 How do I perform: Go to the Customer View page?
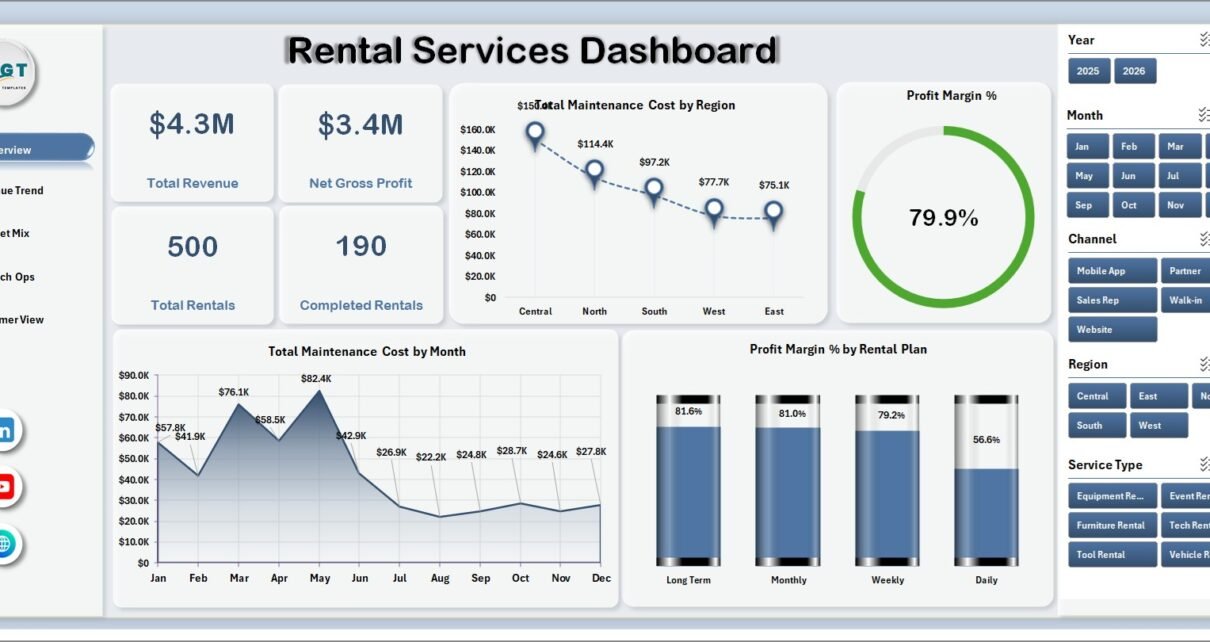click(22, 320)
